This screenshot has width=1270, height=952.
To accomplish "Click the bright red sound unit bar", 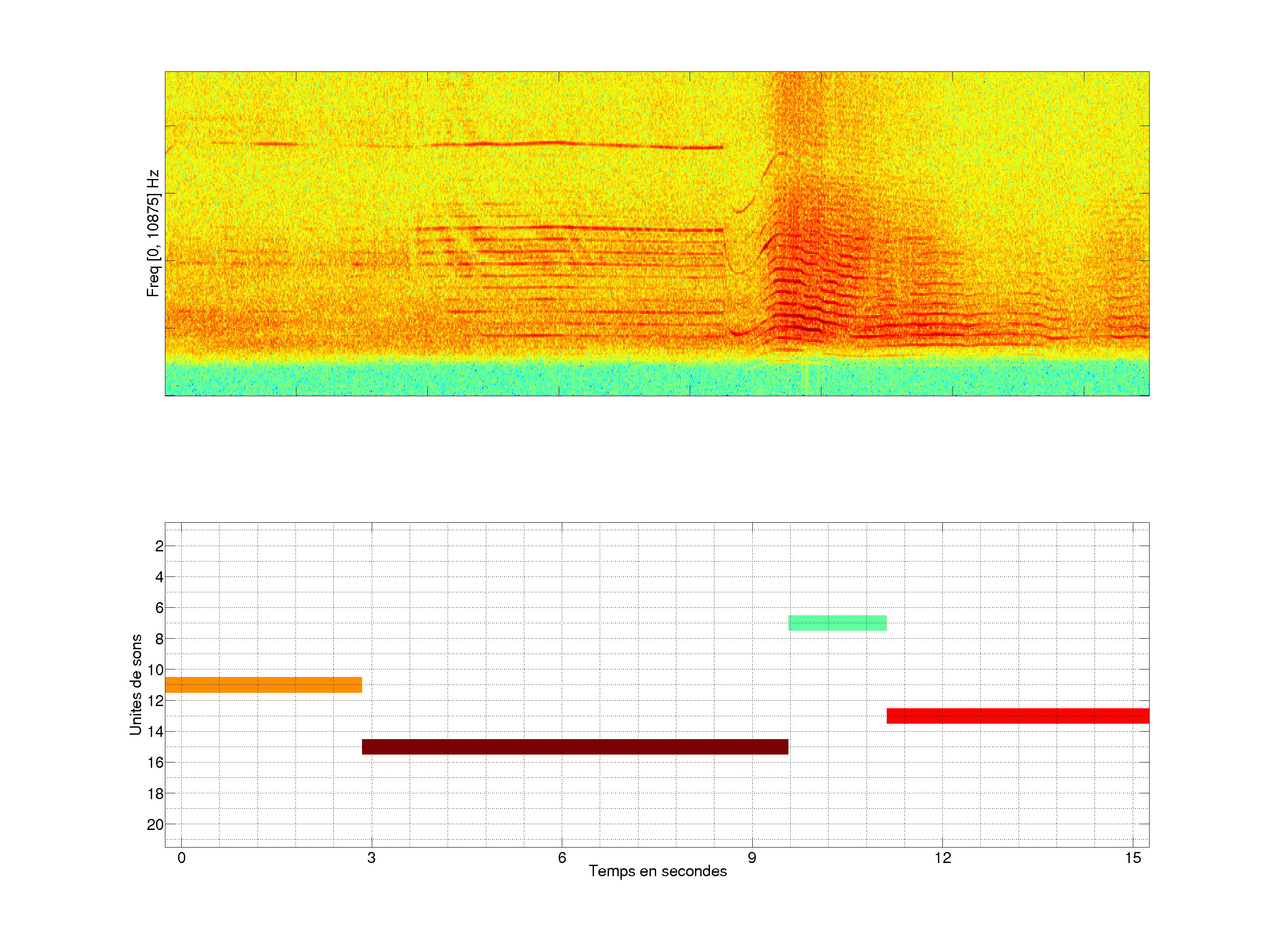I will point(1017,716).
